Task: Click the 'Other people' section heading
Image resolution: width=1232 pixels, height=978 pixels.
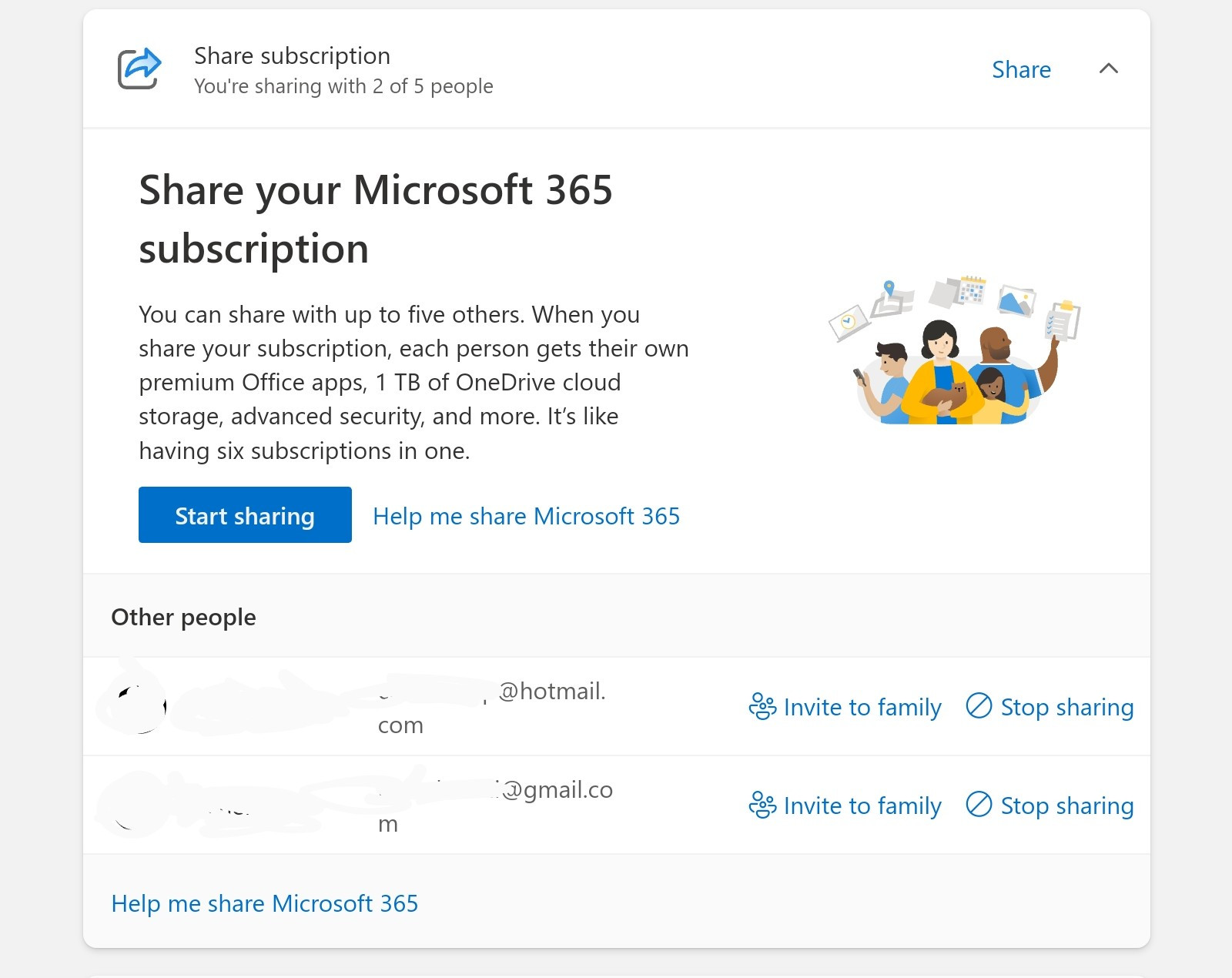Action: (183, 617)
